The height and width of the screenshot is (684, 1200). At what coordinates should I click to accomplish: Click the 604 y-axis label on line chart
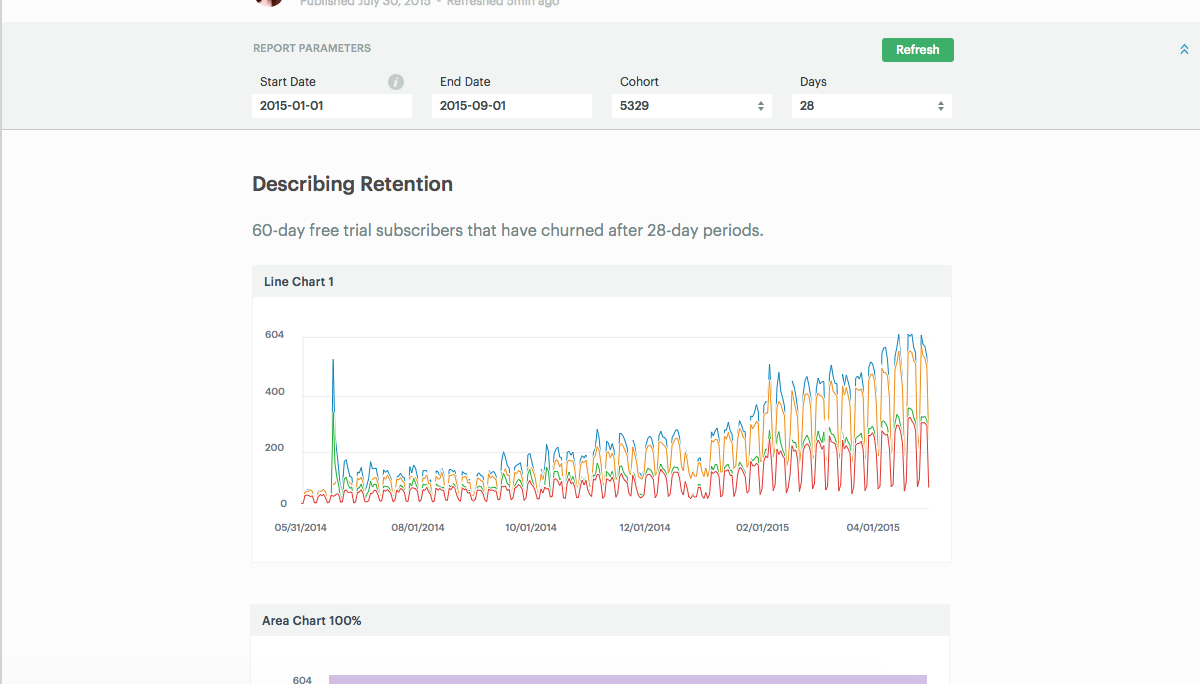(274, 335)
